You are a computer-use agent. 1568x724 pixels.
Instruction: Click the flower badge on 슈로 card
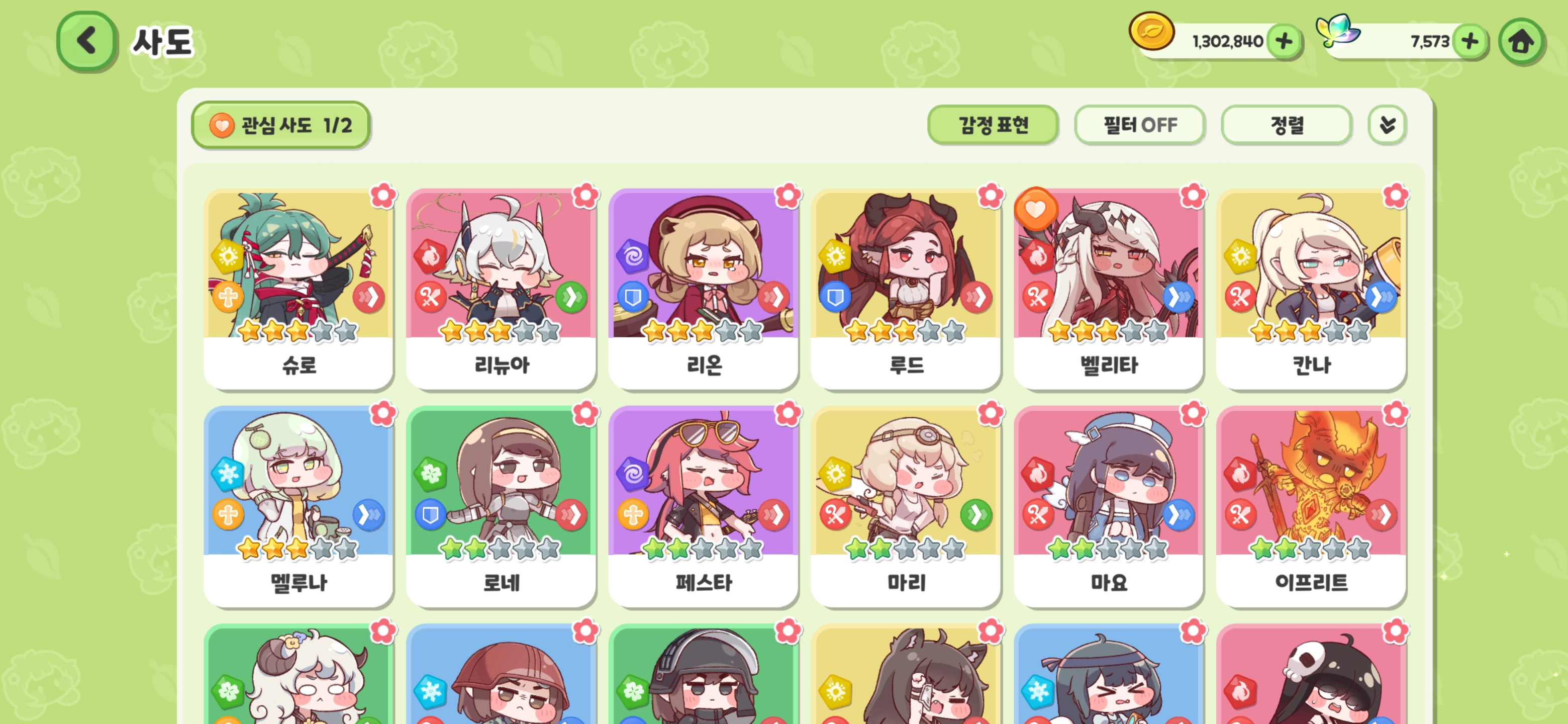click(383, 196)
